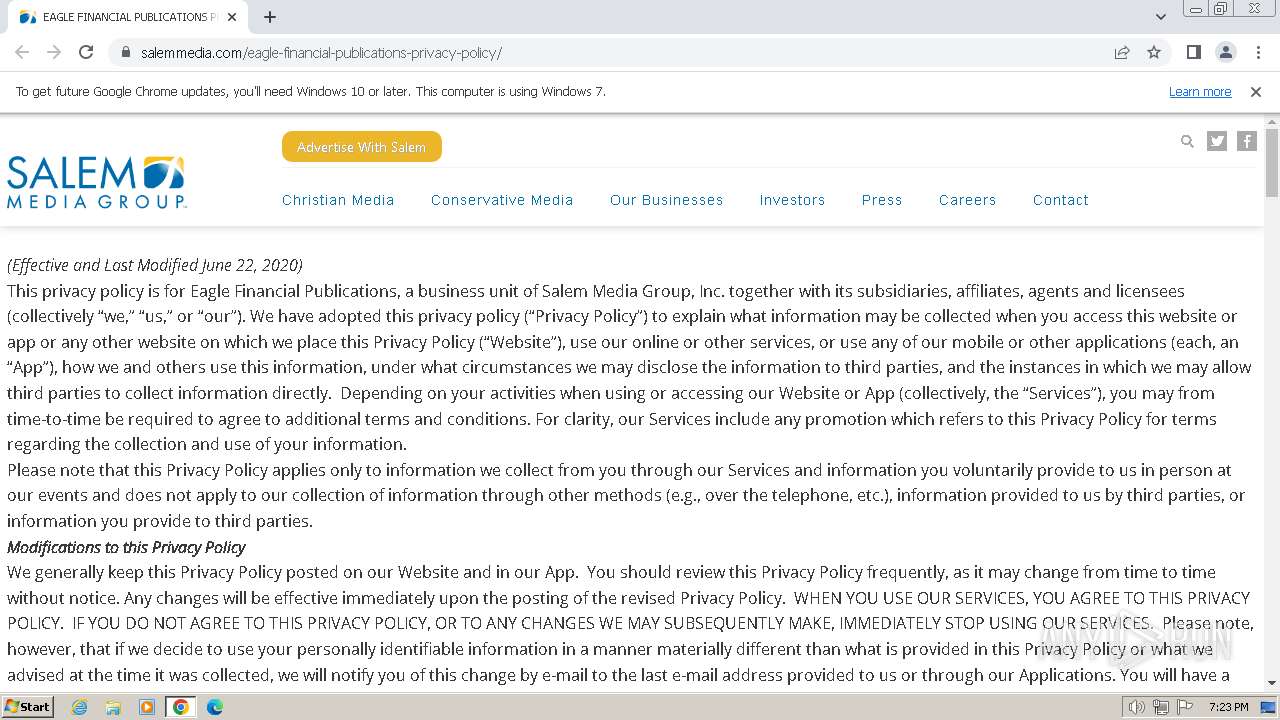Viewport: 1280px width, 720px height.
Task: Open the network tray icon
Action: (1160, 707)
